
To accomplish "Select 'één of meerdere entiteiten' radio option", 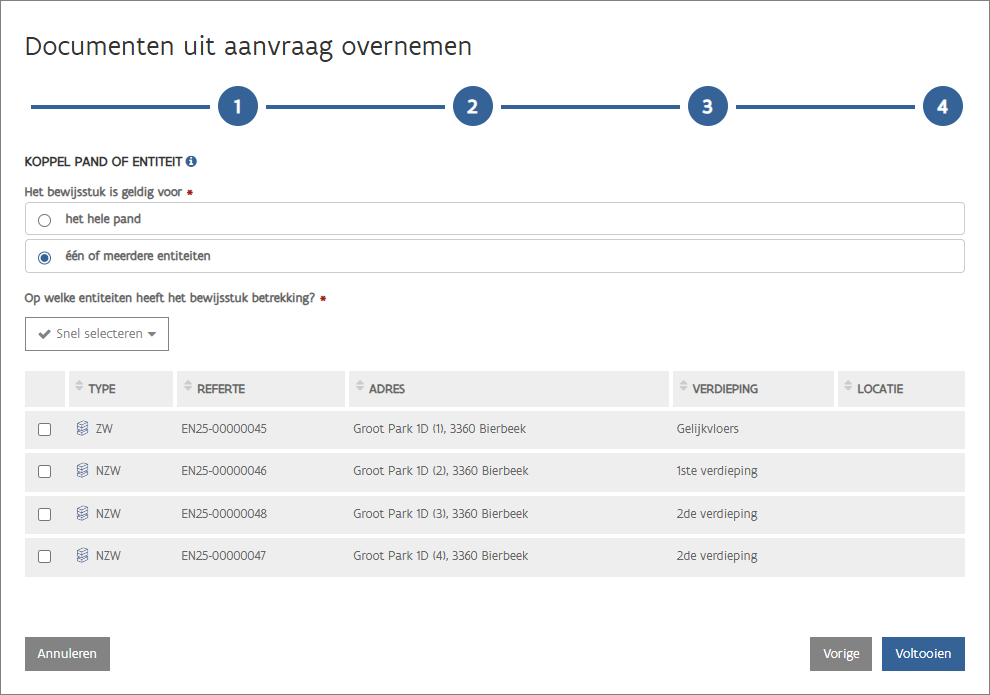I will [44, 257].
